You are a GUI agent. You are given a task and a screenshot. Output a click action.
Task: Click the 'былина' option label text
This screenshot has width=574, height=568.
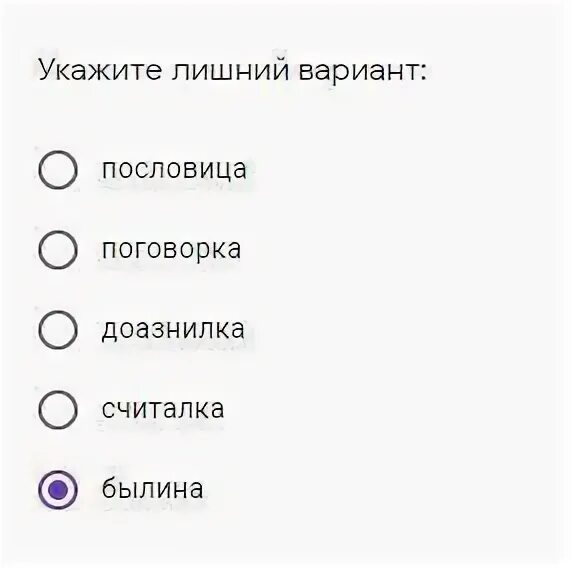[152, 488]
